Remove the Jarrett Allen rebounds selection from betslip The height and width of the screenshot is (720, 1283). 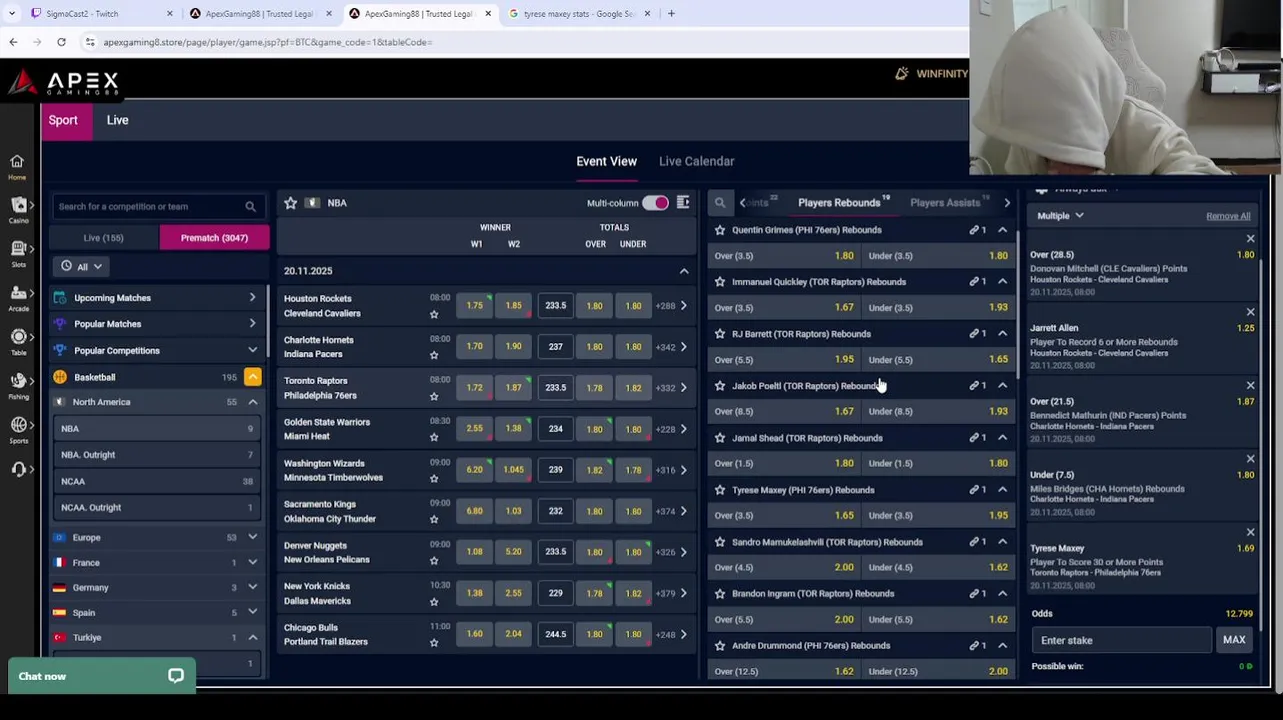tap(1250, 312)
